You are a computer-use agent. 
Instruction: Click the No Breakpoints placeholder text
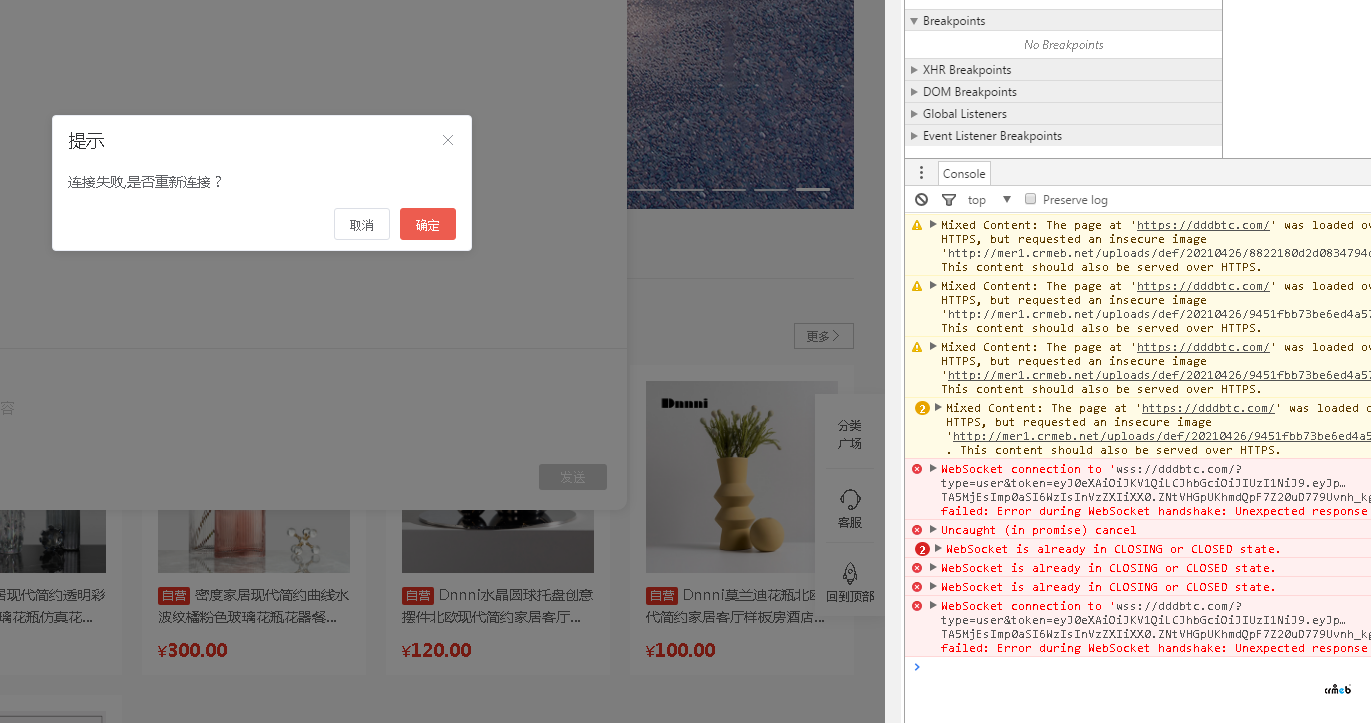[1063, 45]
